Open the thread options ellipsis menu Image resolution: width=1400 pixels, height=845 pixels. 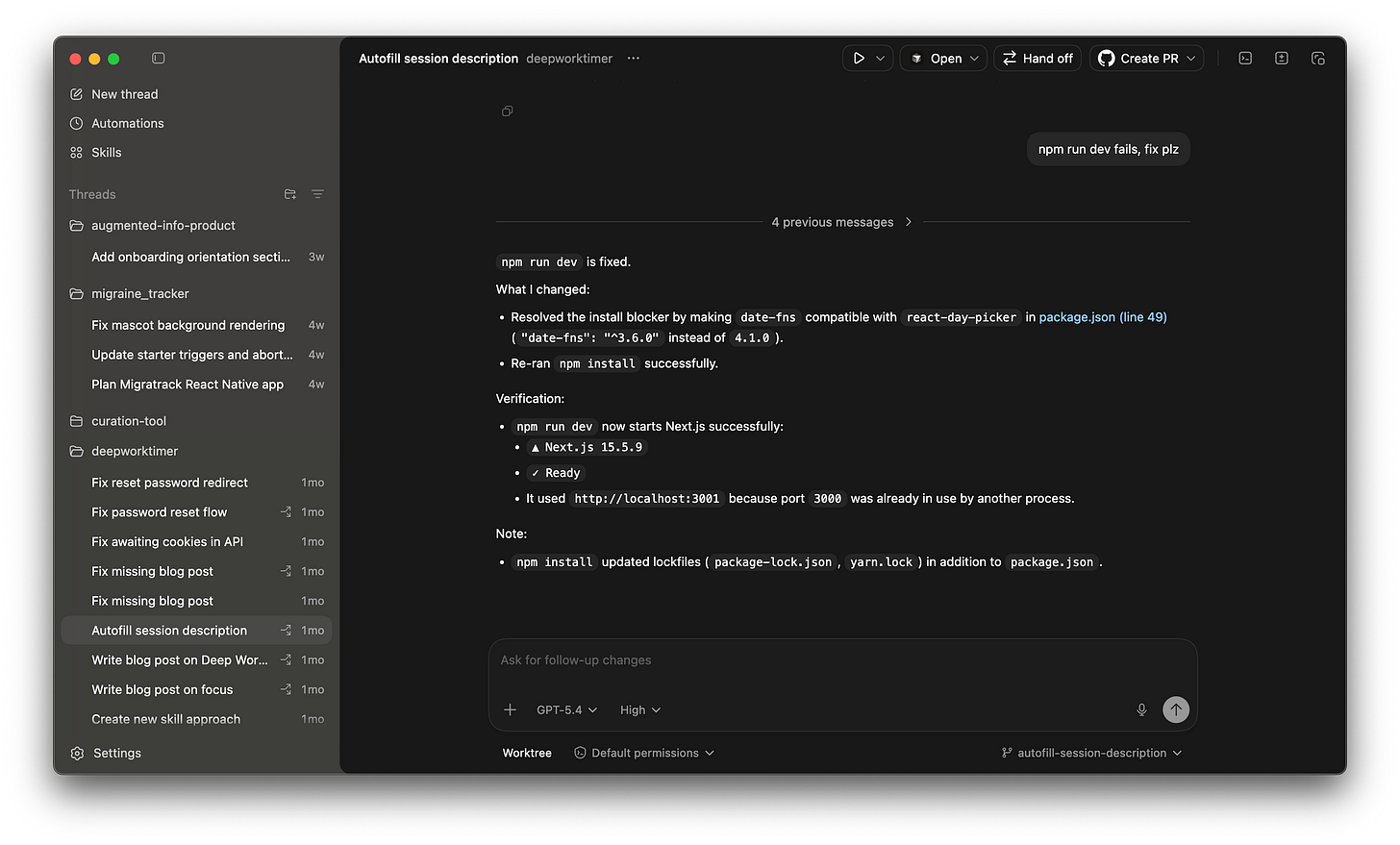pos(633,59)
